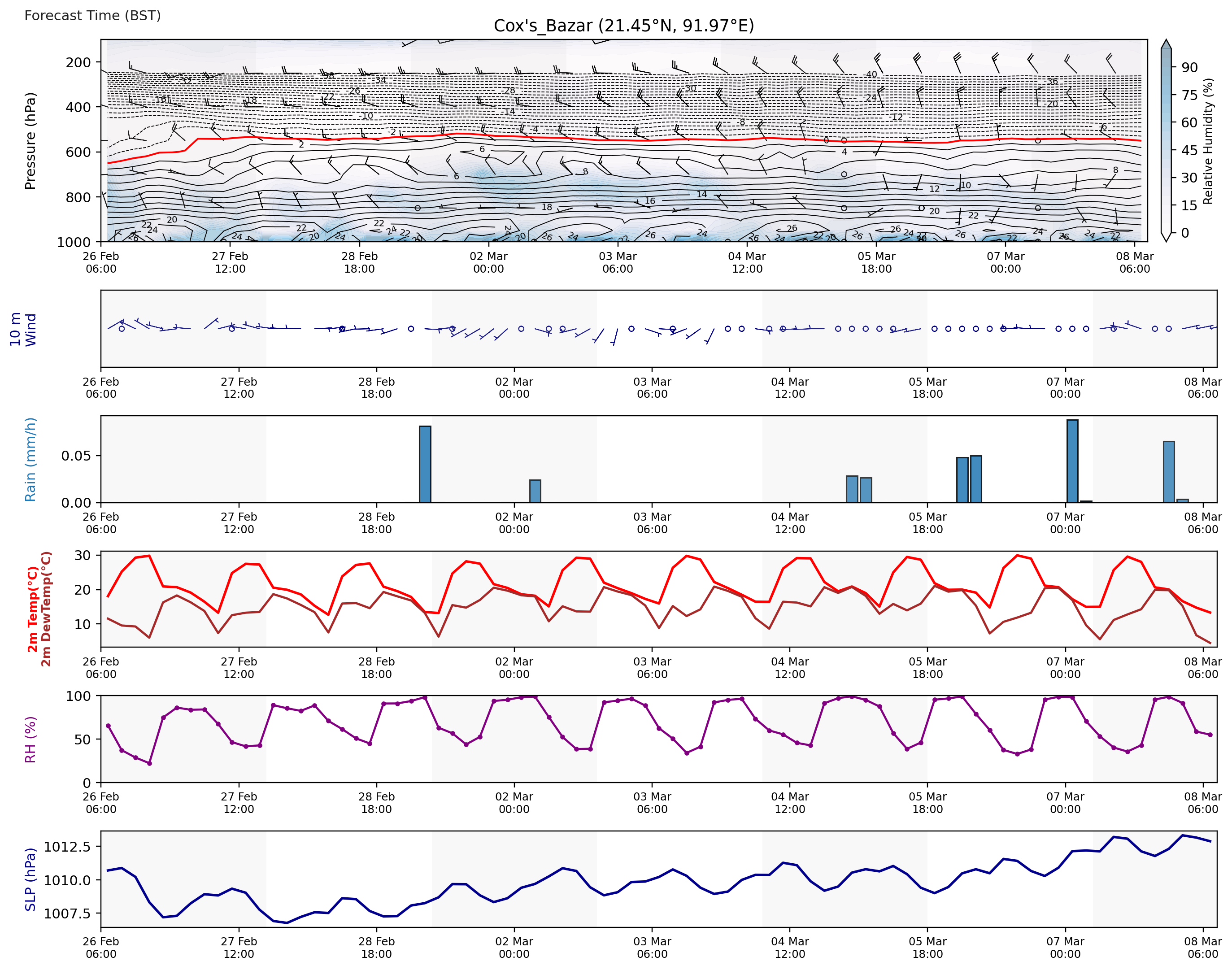Select the first rain bar after 28 Feb
1232x970 pixels.
tap(425, 464)
